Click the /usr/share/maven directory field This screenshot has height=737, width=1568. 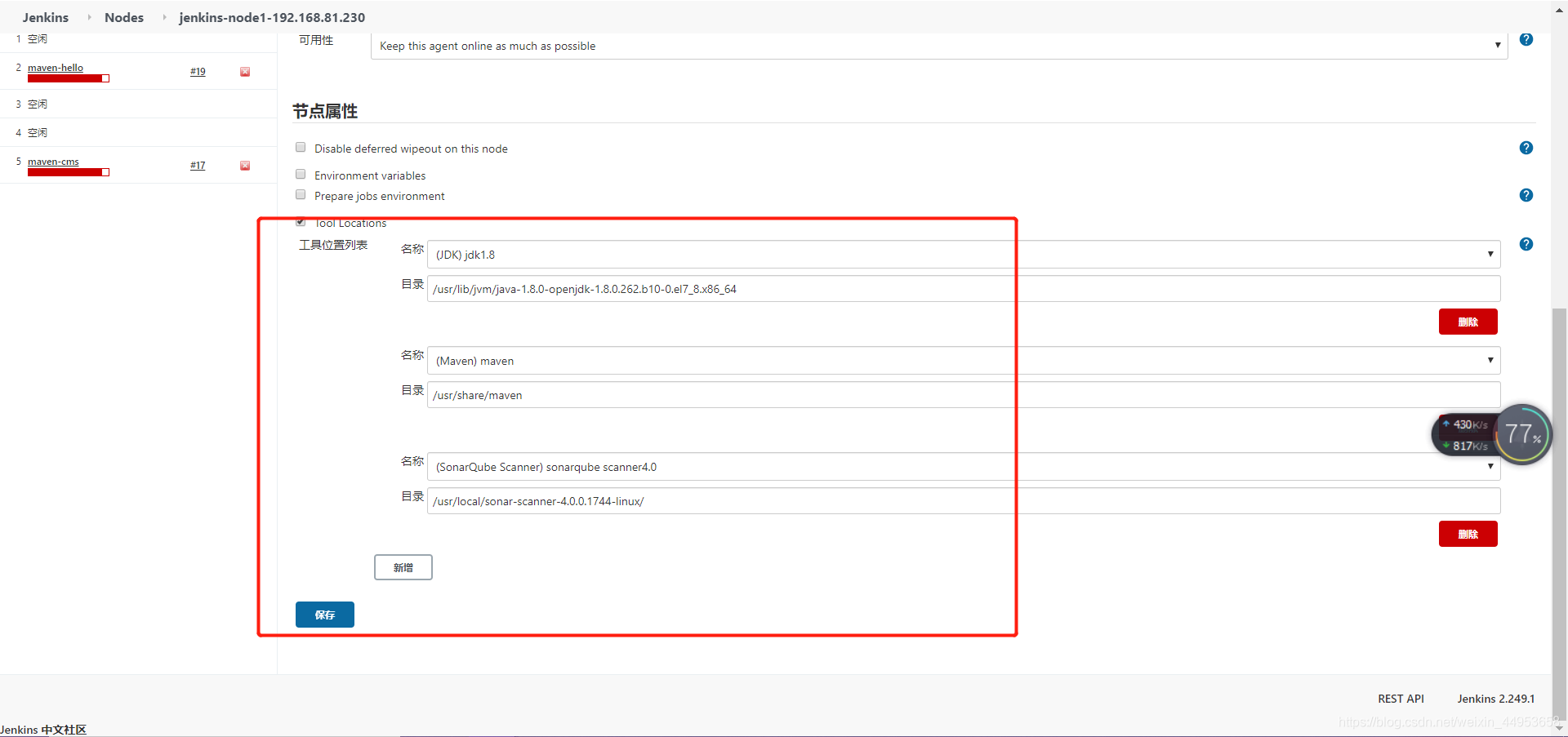tap(964, 395)
